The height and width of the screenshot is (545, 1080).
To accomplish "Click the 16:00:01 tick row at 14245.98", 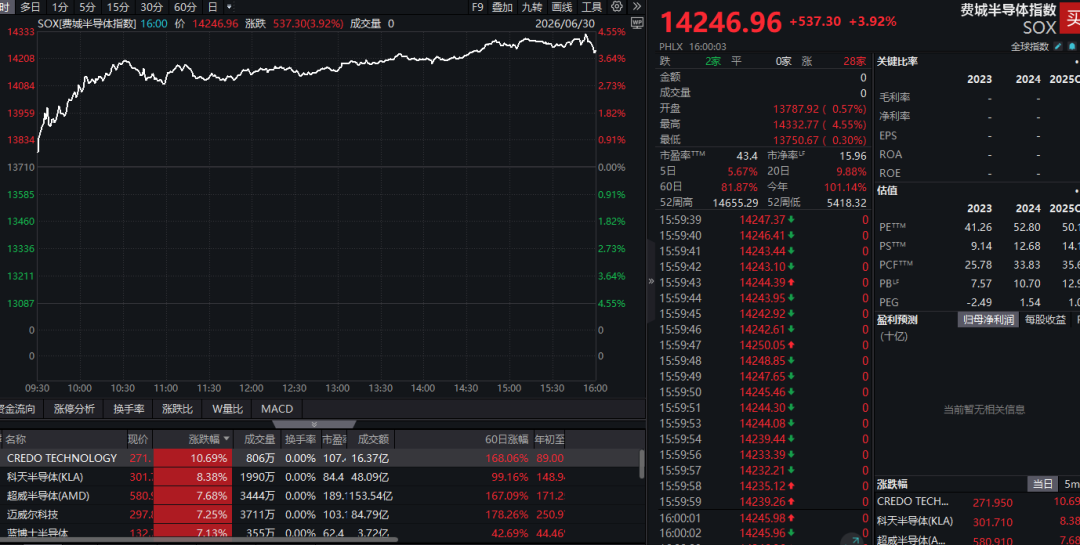I will 764,518.
